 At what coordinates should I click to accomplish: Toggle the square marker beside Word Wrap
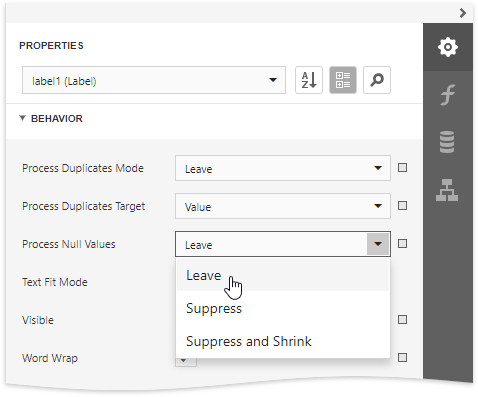[x=402, y=358]
